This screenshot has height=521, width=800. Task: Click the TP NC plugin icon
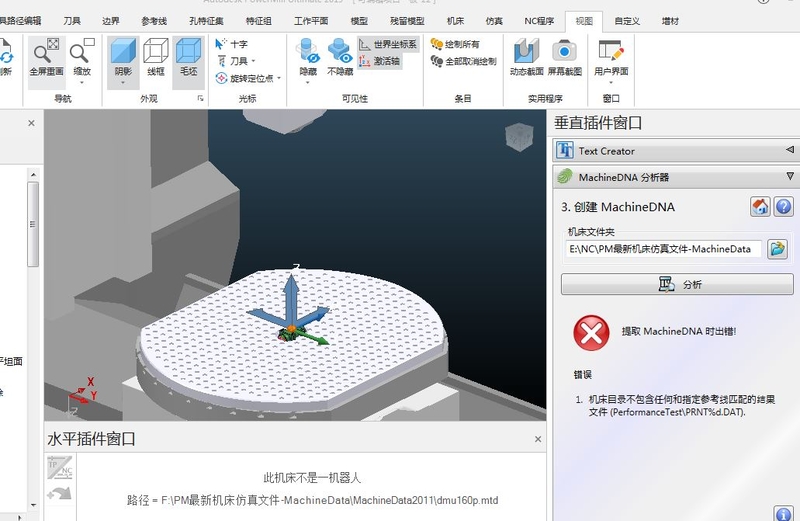[x=60, y=467]
